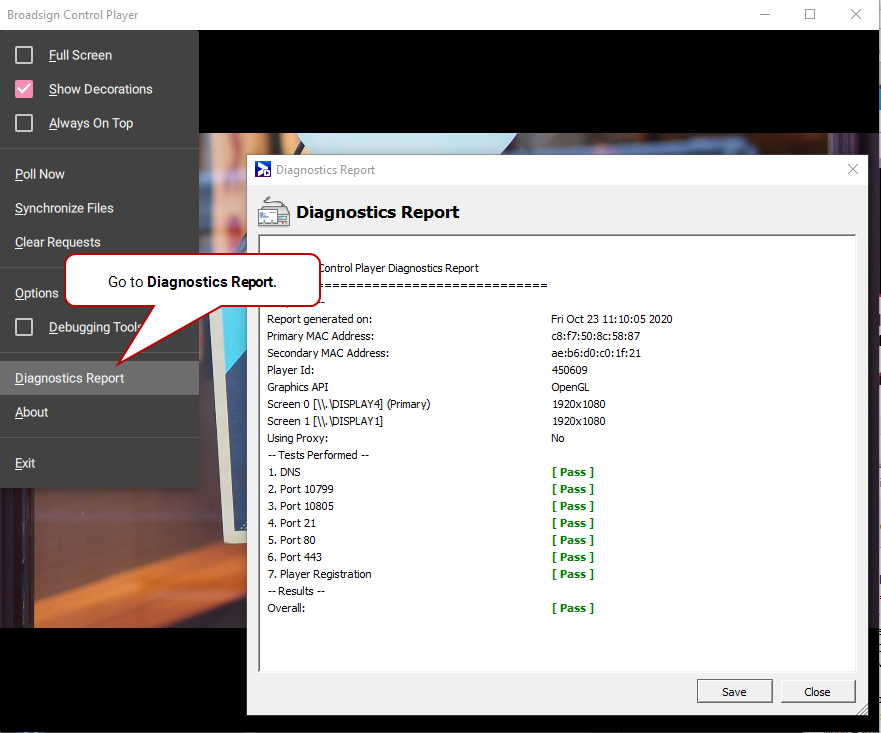Click the Broadsign icon in dialog title bar
Image resolution: width=881 pixels, height=733 pixels.
click(262, 169)
